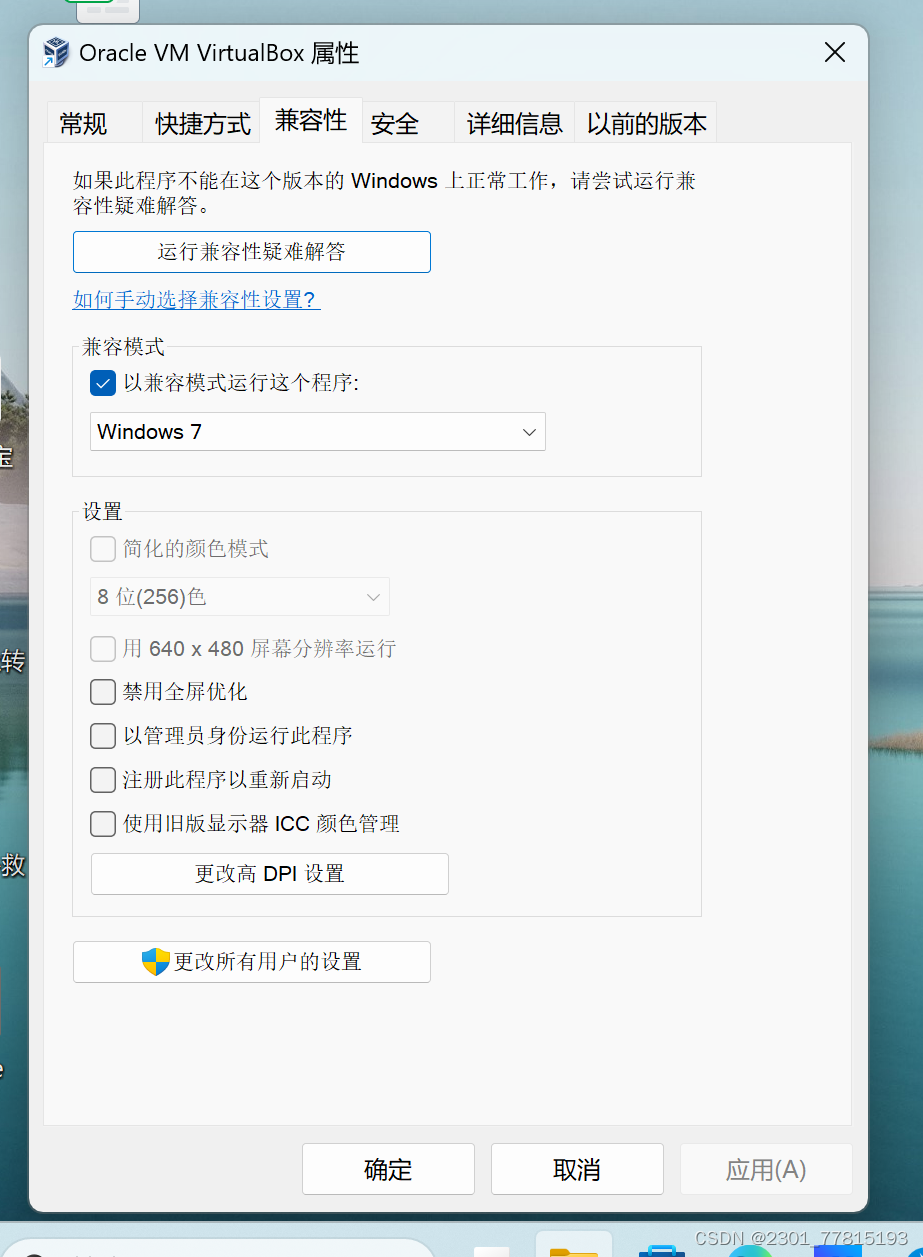Check 用 640 x 480 屏幕分辨率运行

click(x=103, y=649)
